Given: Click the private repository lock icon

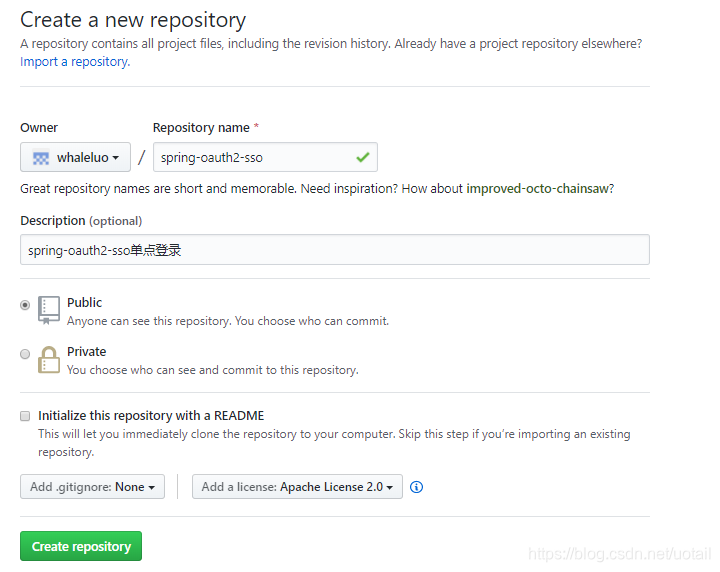Looking at the screenshot, I should click(x=49, y=360).
